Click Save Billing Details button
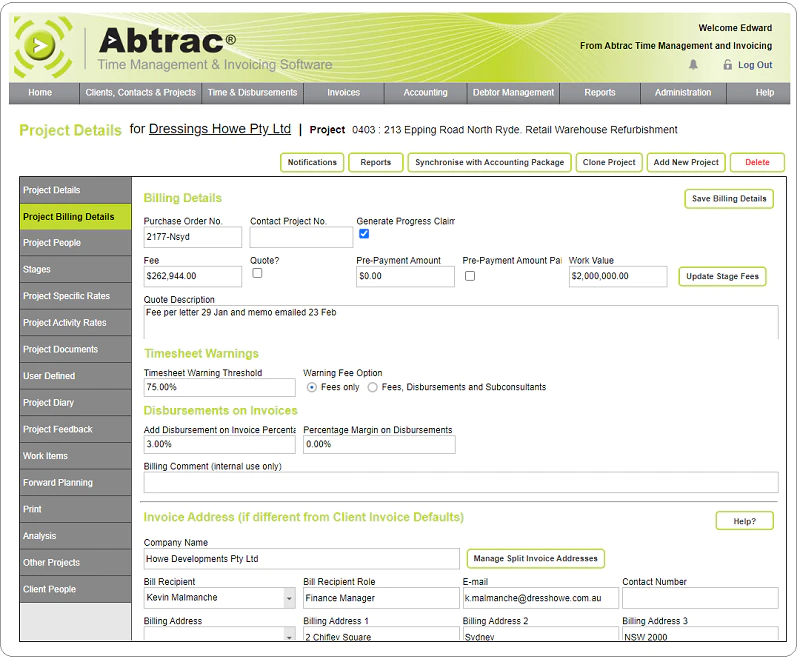The image size is (800, 659). click(x=729, y=199)
